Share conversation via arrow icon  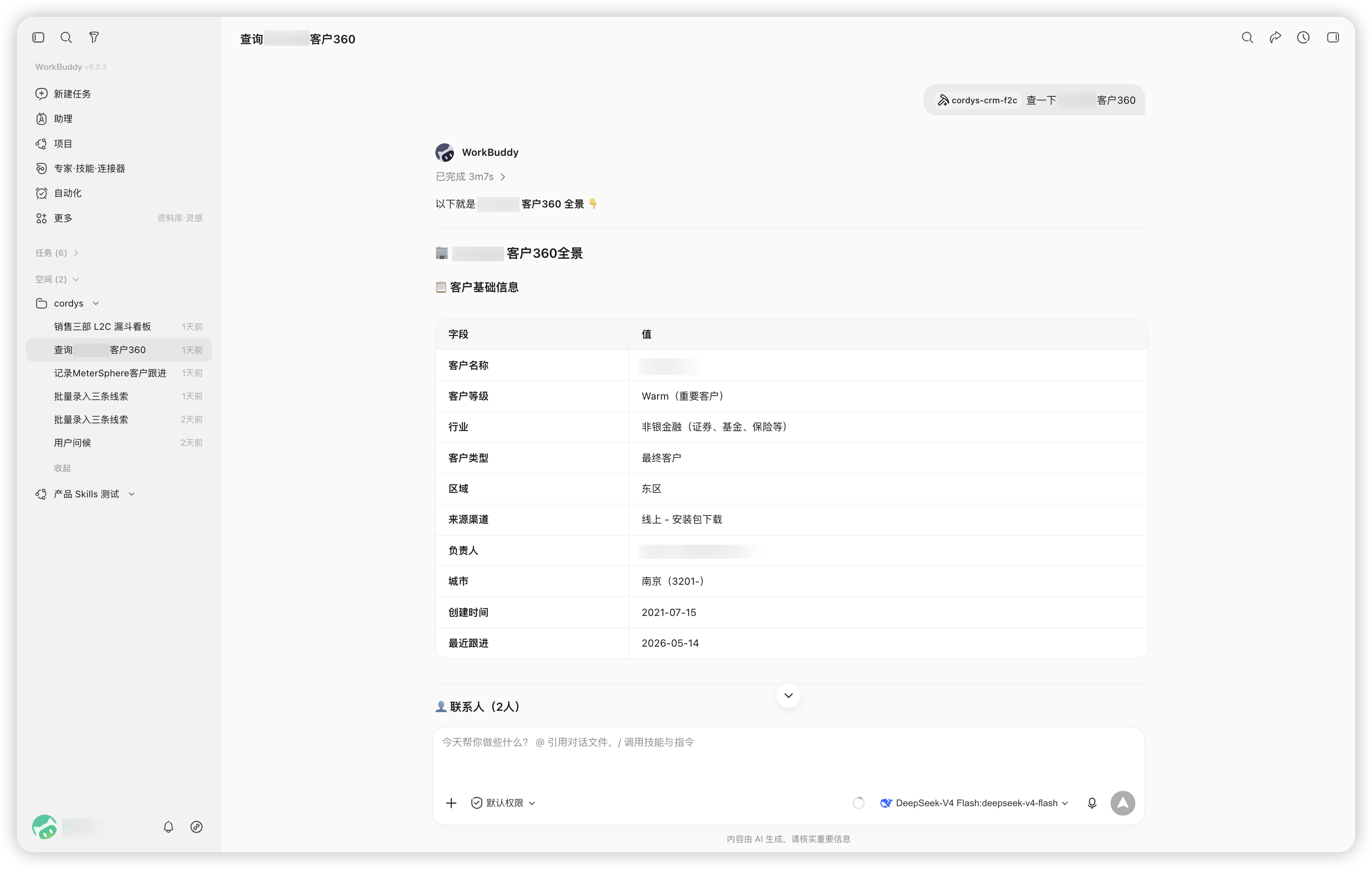coord(1275,38)
